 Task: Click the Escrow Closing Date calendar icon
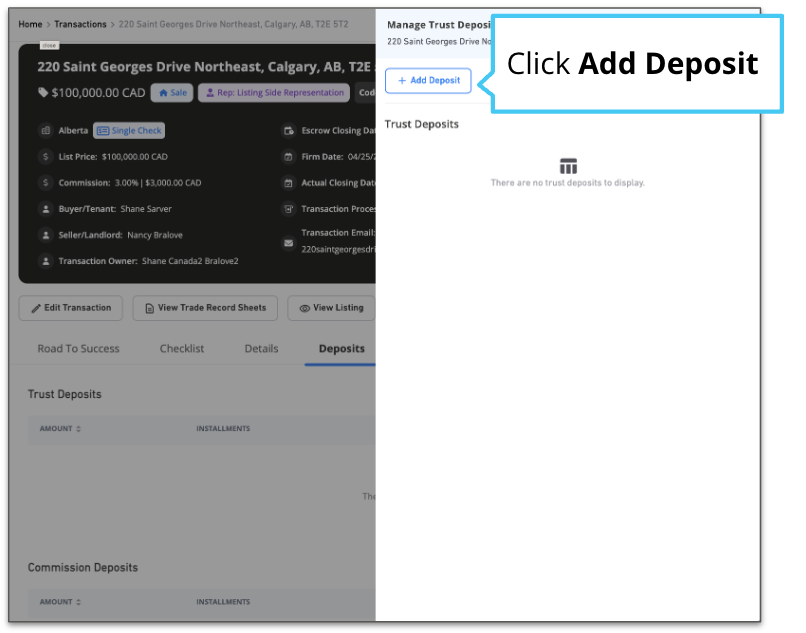click(289, 130)
